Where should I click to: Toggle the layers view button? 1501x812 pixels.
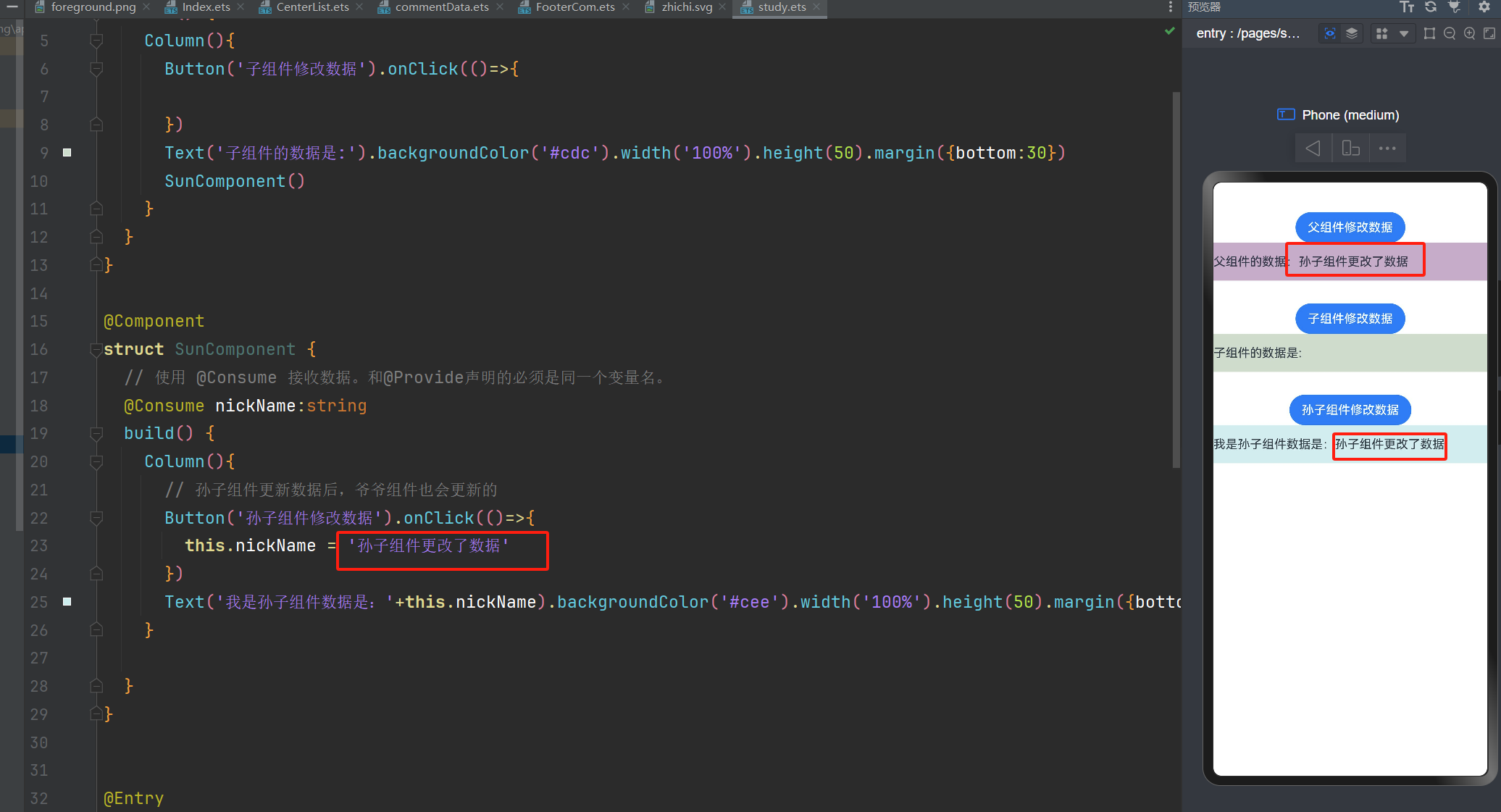point(1352,33)
